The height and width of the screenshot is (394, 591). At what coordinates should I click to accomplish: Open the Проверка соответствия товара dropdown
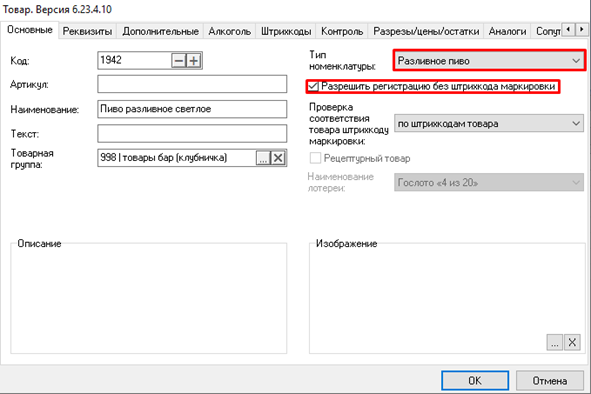(x=489, y=124)
